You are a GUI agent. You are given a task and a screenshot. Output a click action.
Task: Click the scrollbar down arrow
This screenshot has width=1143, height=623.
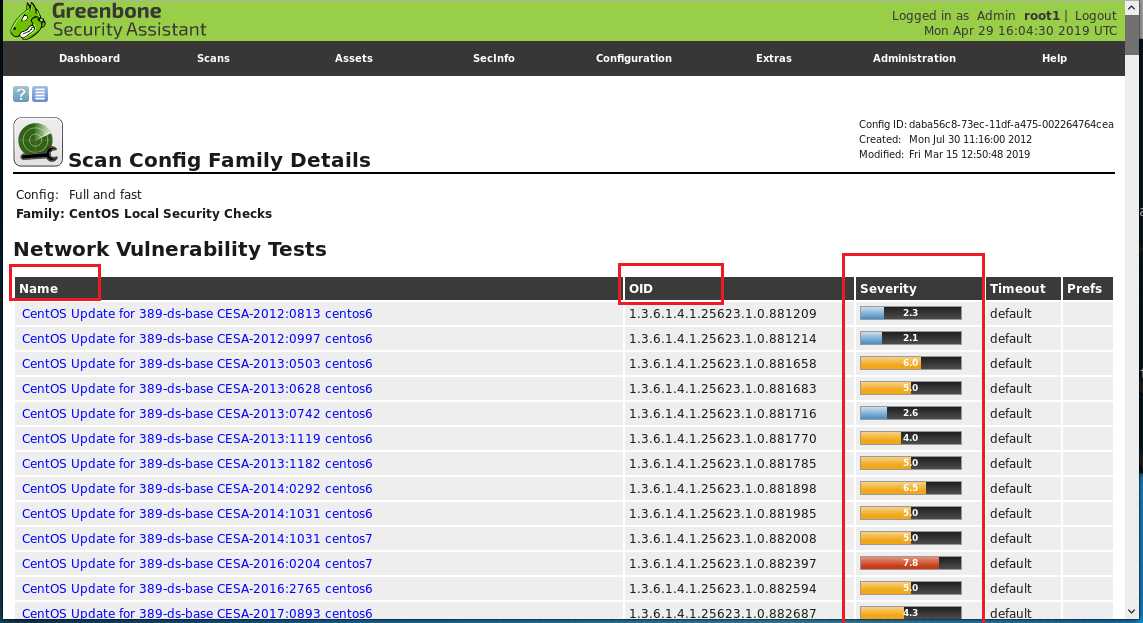tap(1132, 612)
